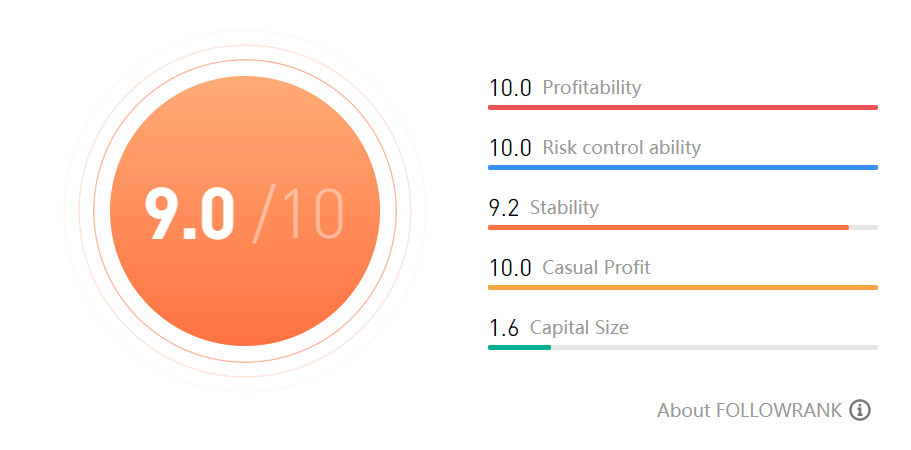Select the 9.0 overall score number
This screenshot has height=450, width=911.
[190, 213]
